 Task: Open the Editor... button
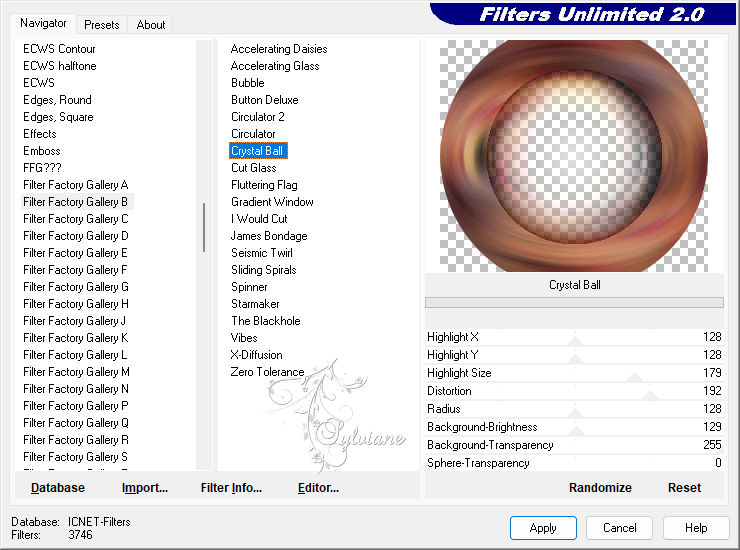click(319, 488)
